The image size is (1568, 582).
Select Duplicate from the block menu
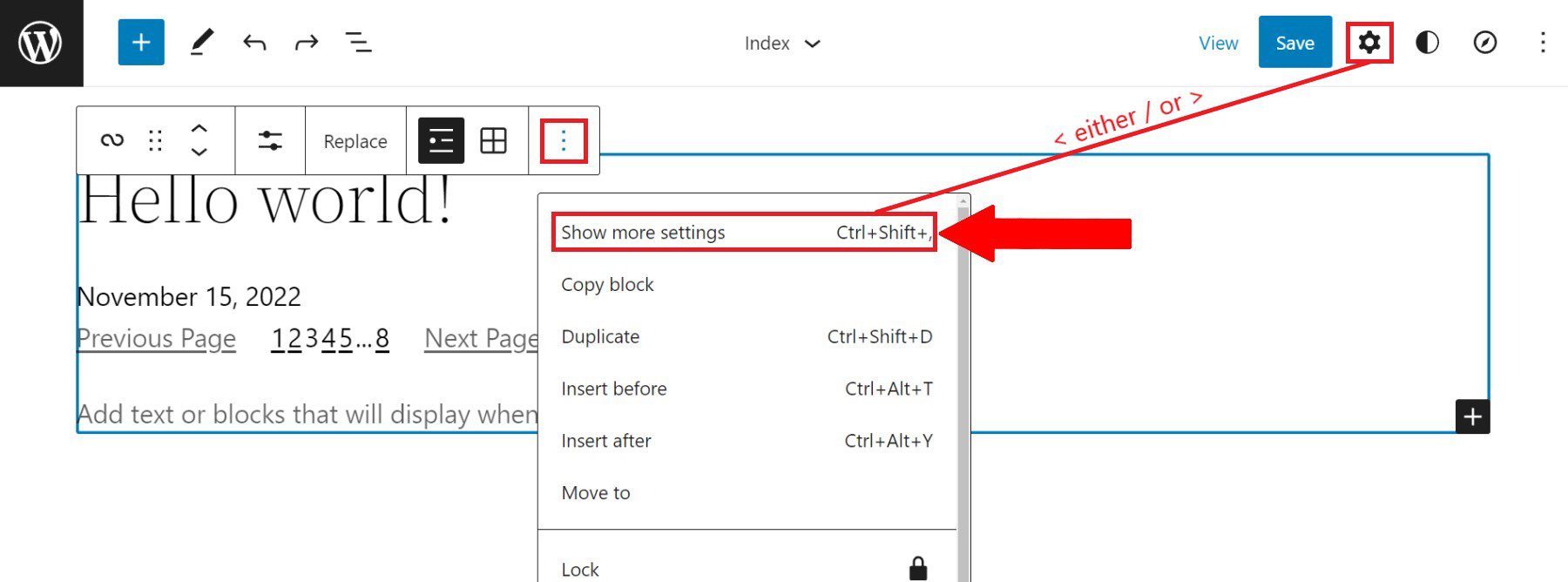point(600,336)
